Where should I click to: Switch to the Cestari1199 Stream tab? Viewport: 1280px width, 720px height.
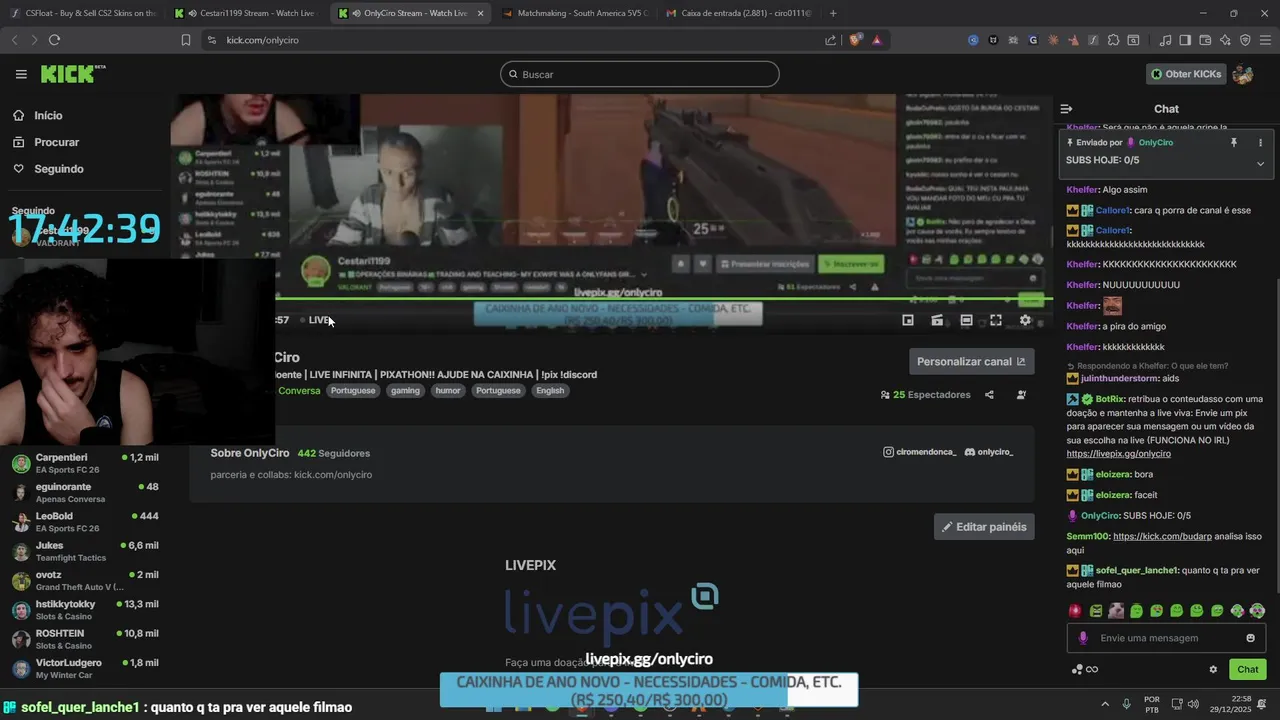click(x=247, y=13)
